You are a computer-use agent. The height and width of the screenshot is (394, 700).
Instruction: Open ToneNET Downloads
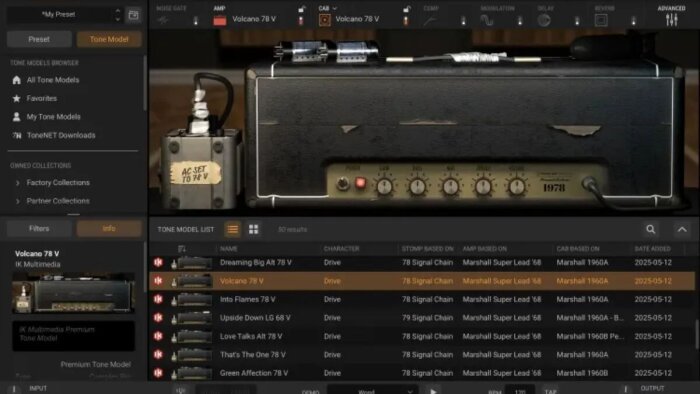(61, 135)
